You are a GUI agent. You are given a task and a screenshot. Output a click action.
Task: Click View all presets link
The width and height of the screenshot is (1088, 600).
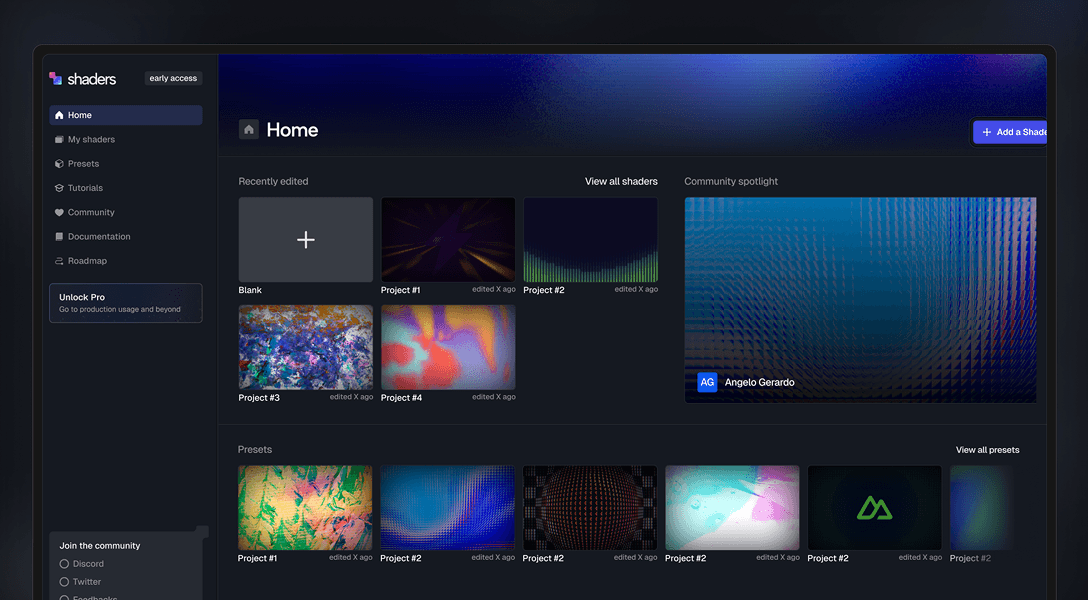[x=987, y=450]
